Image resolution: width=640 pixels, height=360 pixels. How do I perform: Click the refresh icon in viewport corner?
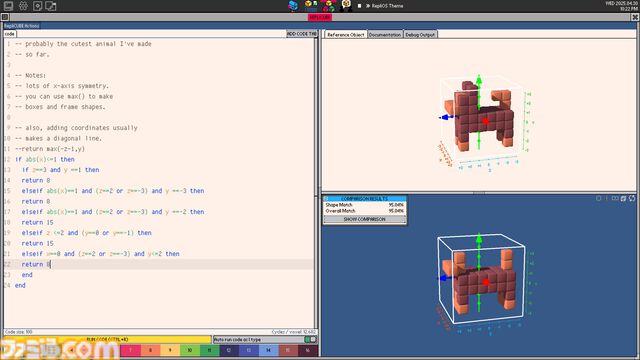click(x=632, y=198)
